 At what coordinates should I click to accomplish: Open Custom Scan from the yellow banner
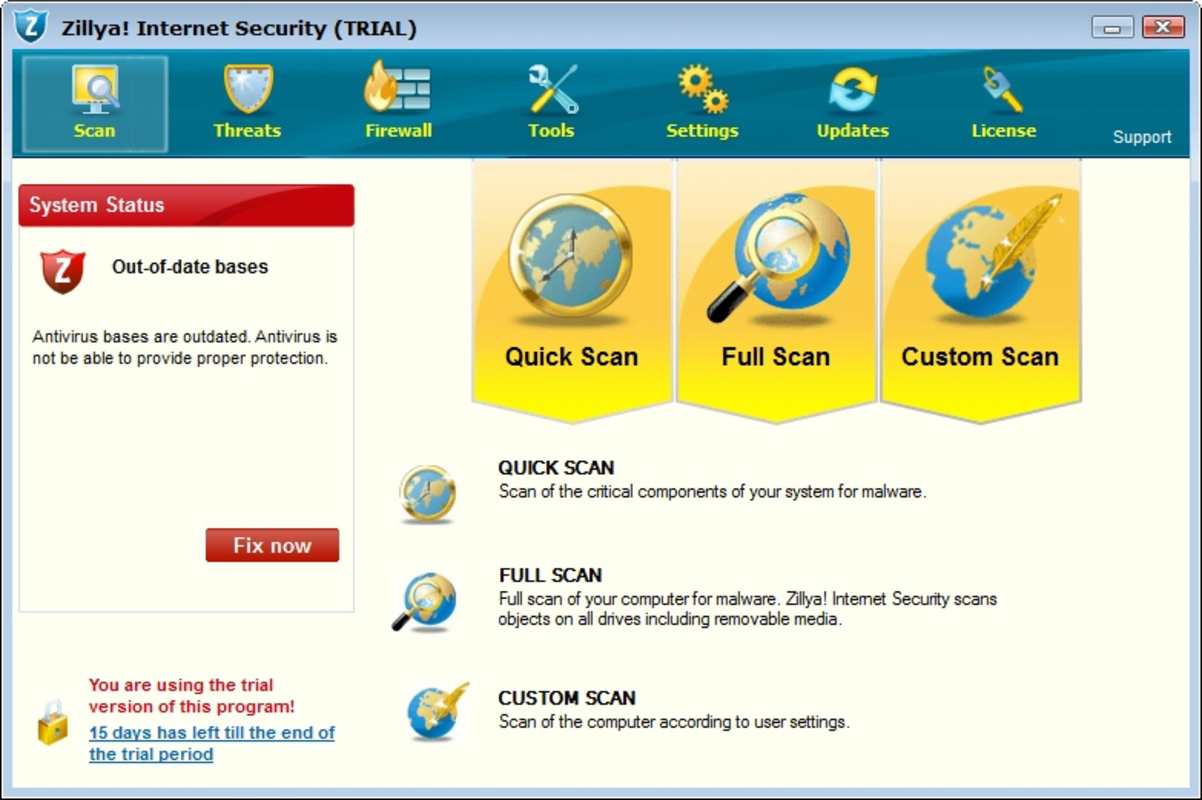(x=980, y=290)
